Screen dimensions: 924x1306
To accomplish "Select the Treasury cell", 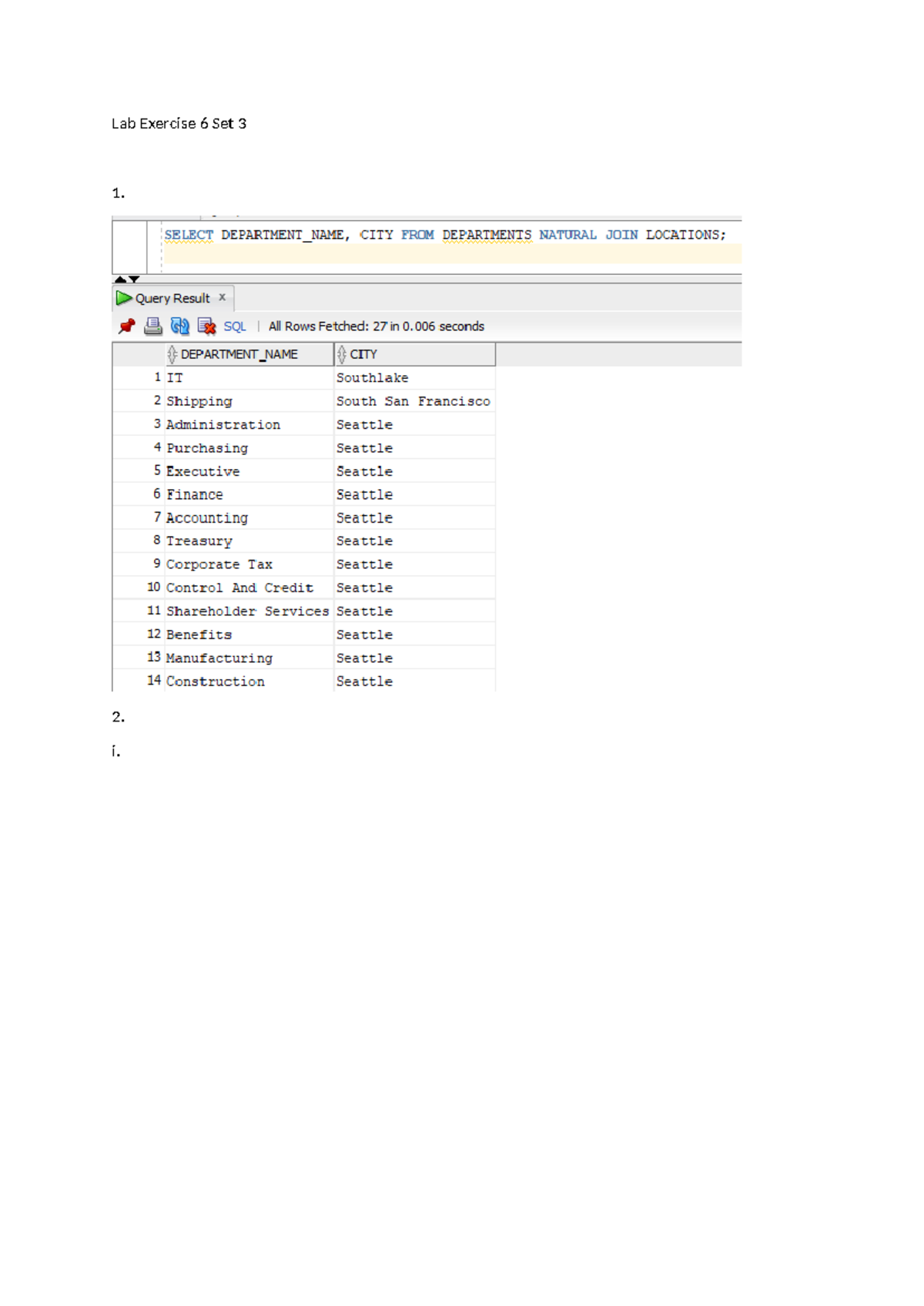I will pos(249,541).
